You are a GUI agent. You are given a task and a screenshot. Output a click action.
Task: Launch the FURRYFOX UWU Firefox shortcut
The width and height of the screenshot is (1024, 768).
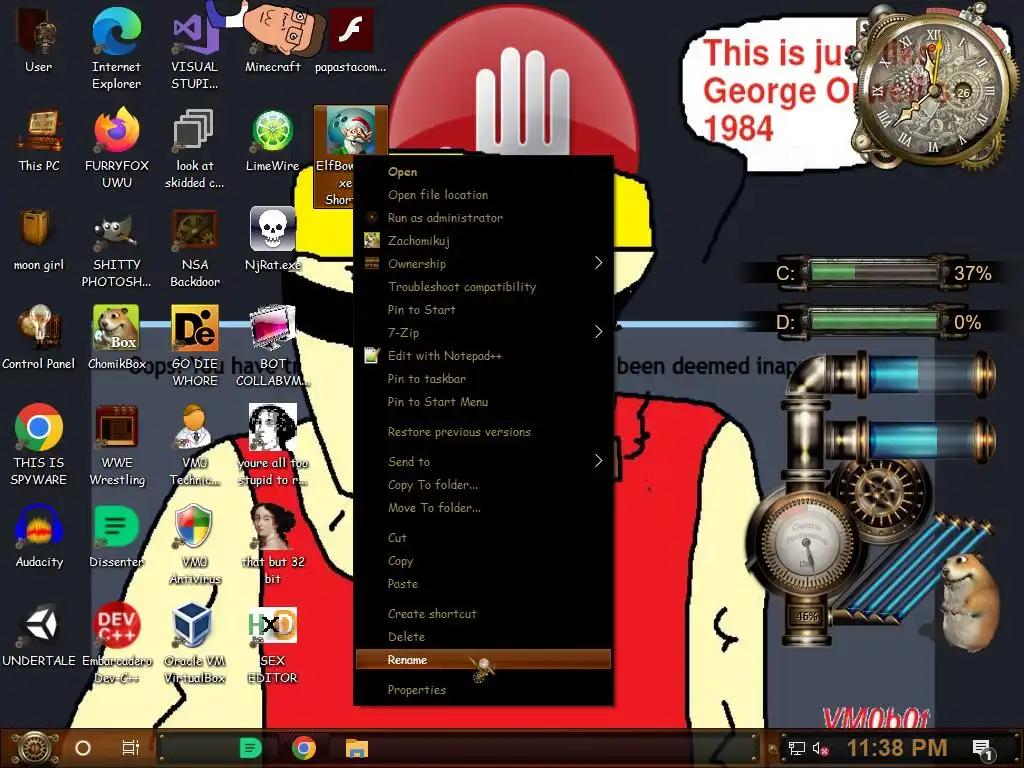click(x=116, y=148)
